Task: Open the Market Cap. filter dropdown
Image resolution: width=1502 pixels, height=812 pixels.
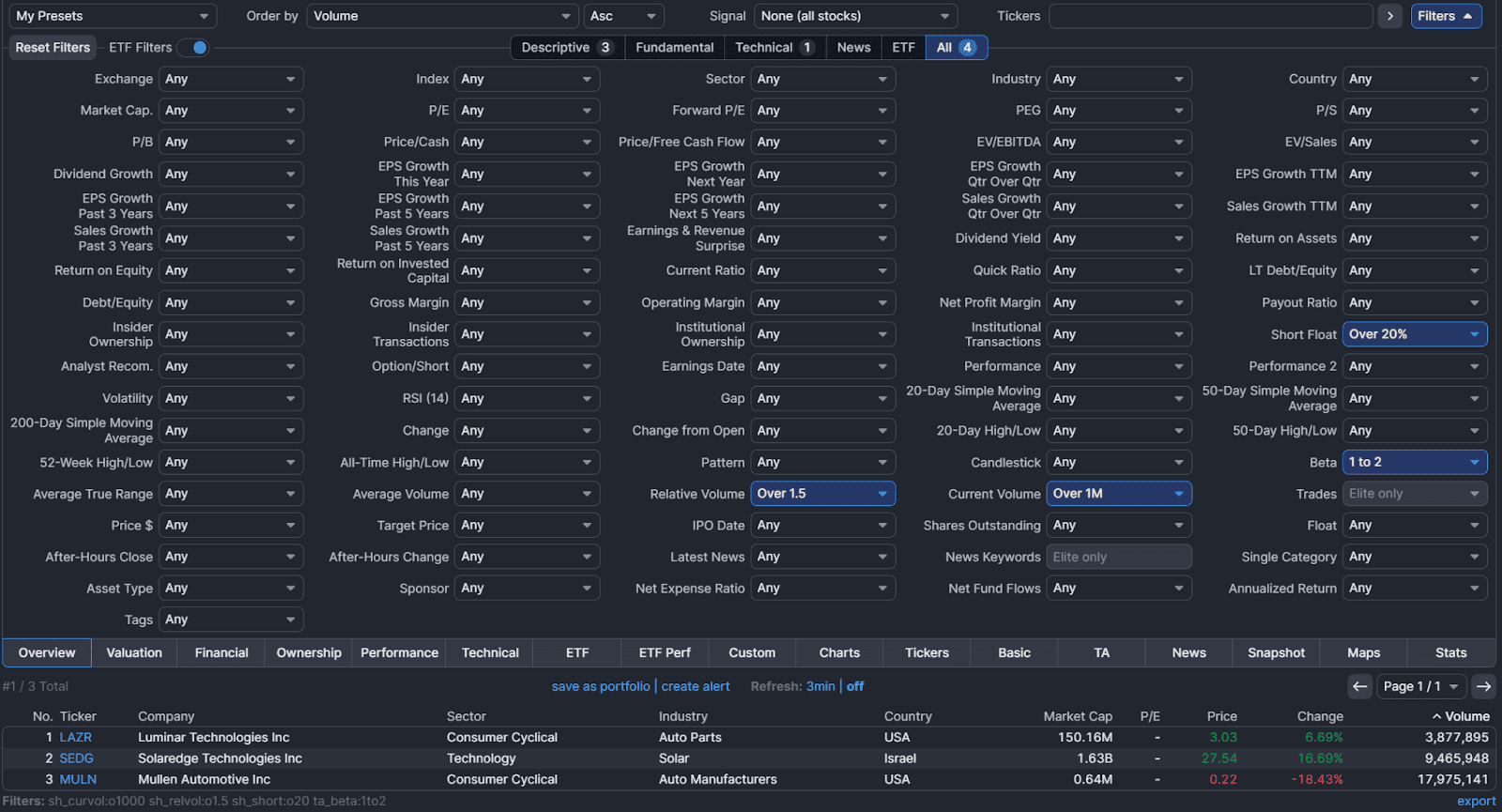Action: click(231, 111)
